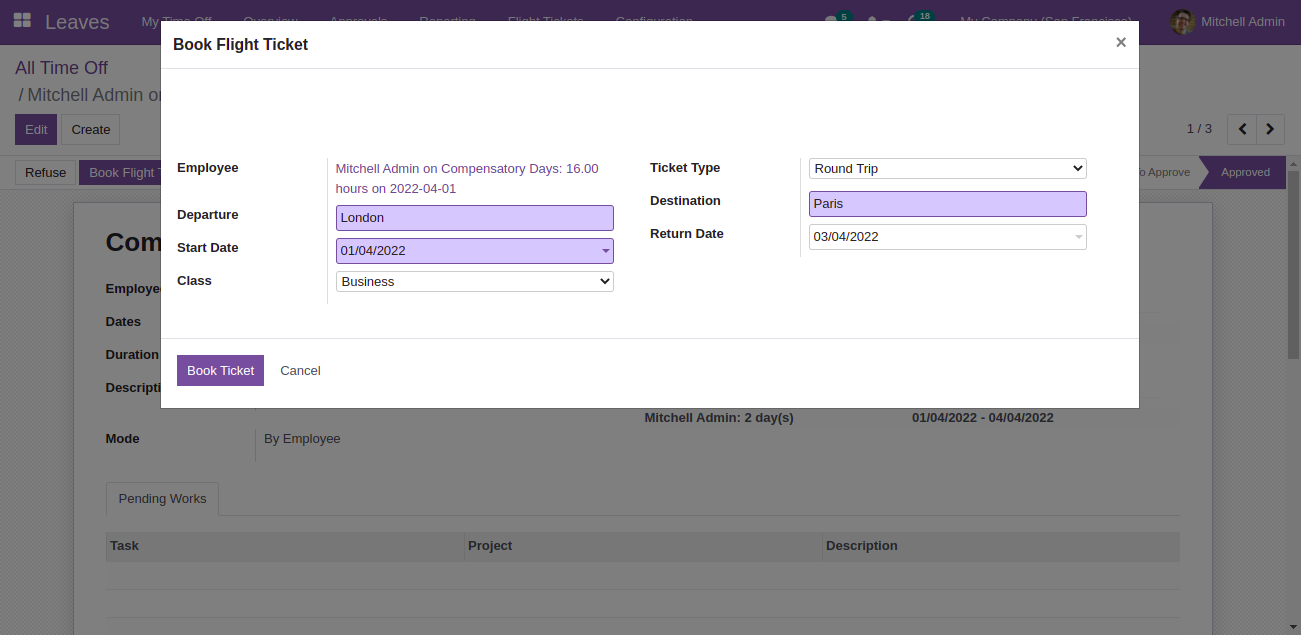
Task: Click the Destination field containing Paris
Action: [947, 204]
